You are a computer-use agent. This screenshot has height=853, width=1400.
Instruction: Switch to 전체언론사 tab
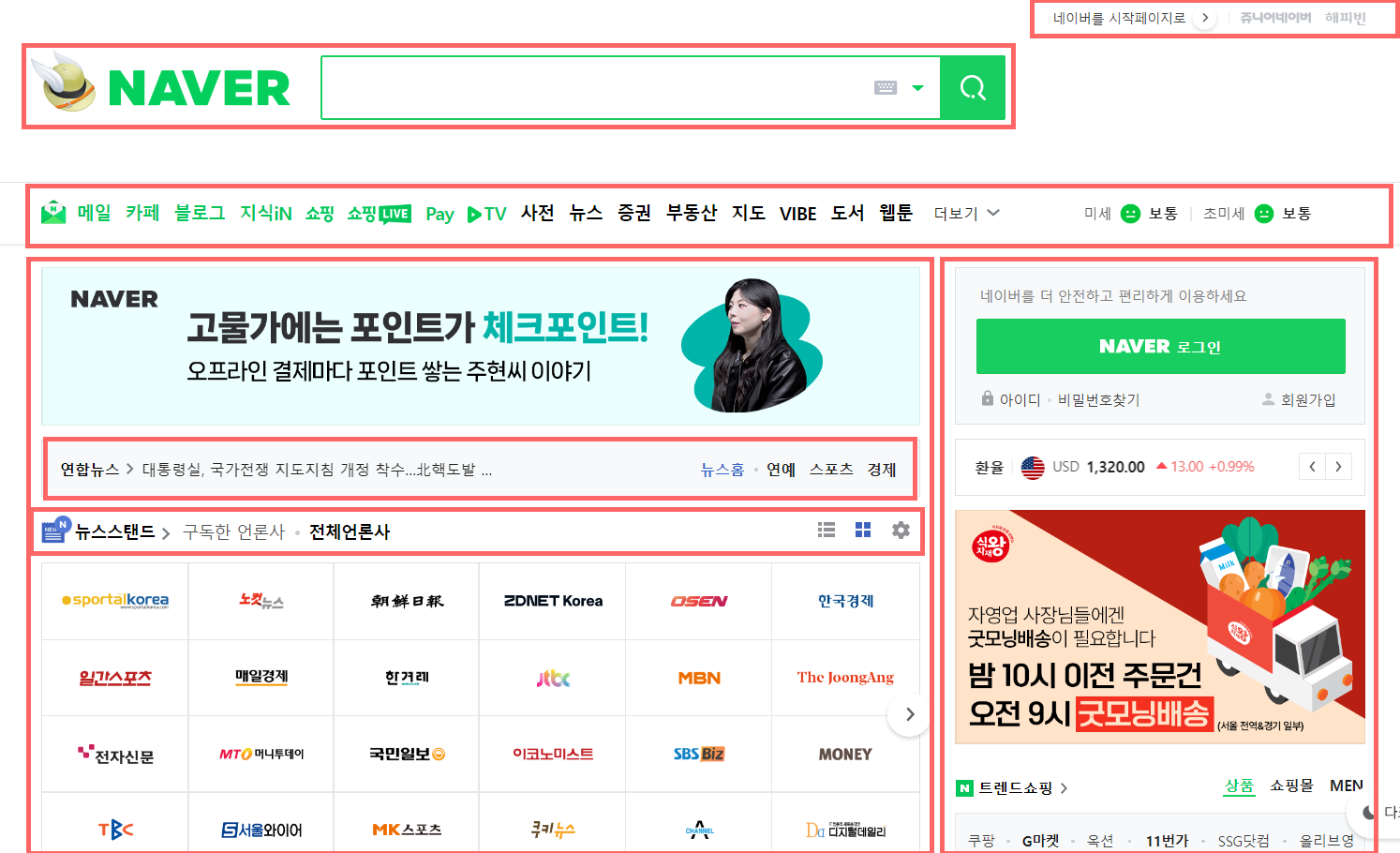click(x=350, y=531)
